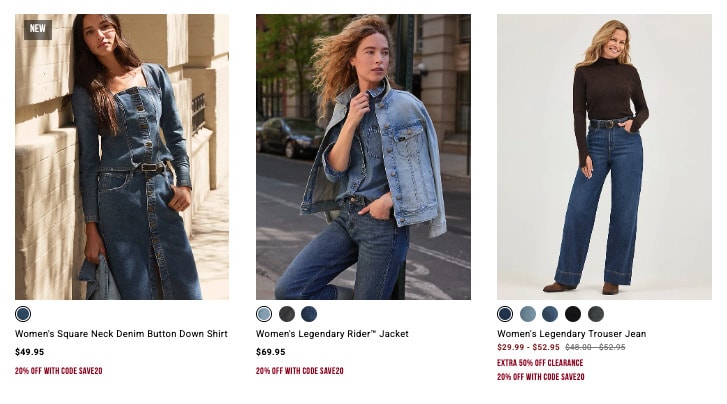Click Women's Legendary Rider Jacket title link
727x404 pixels.
click(332, 333)
